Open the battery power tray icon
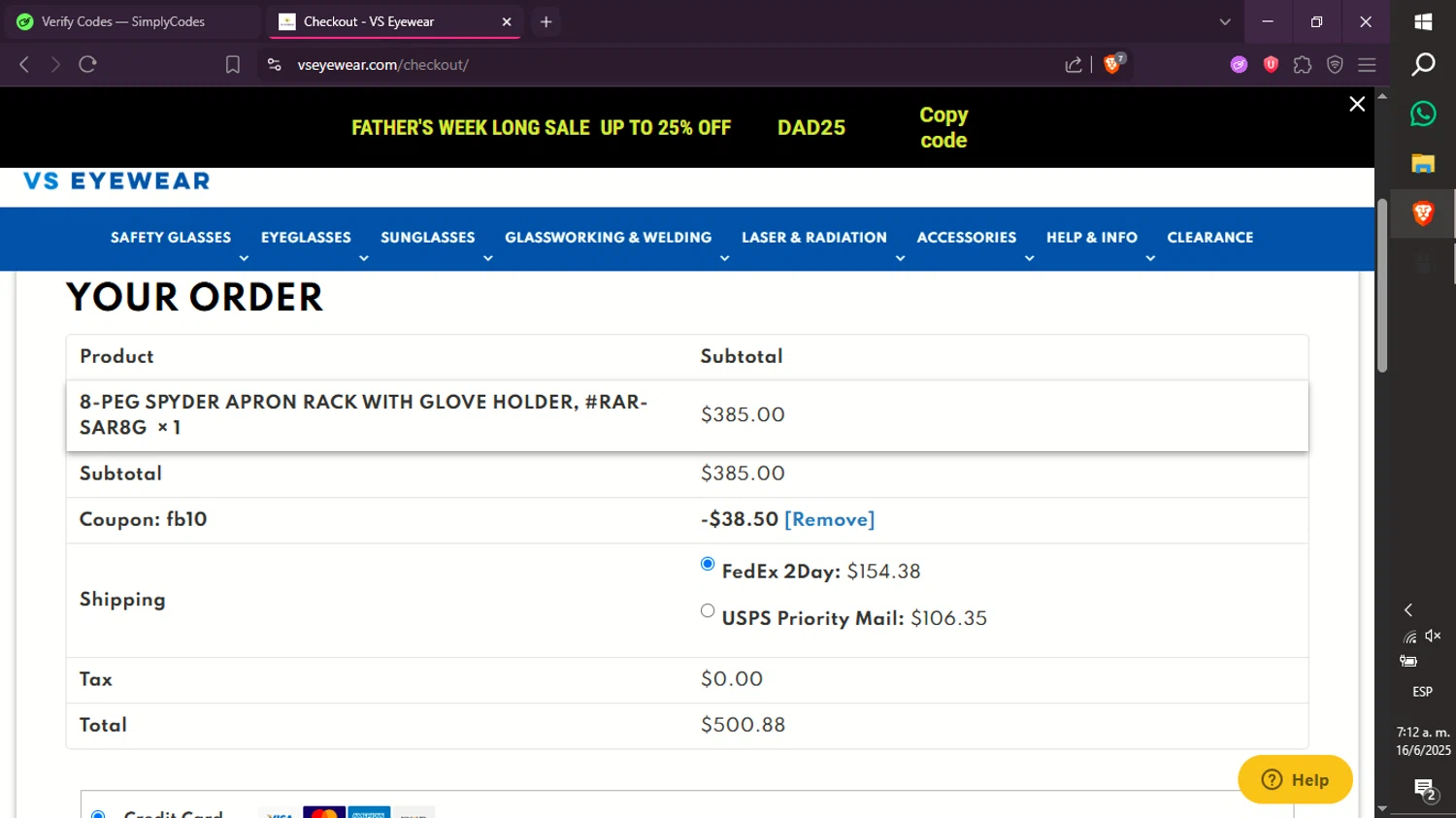Viewport: 1456px width, 818px height. tap(1408, 662)
